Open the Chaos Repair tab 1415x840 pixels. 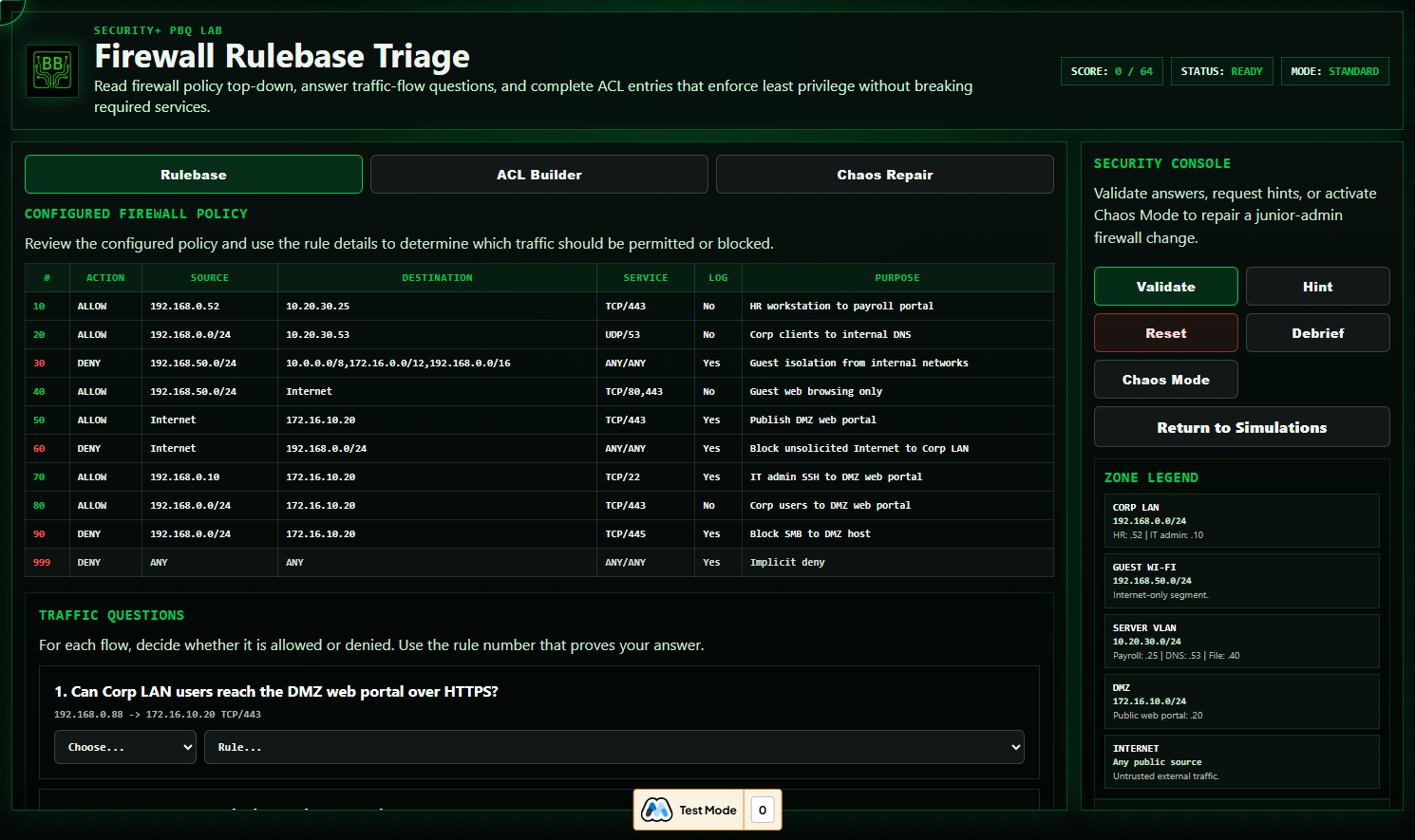[885, 175]
